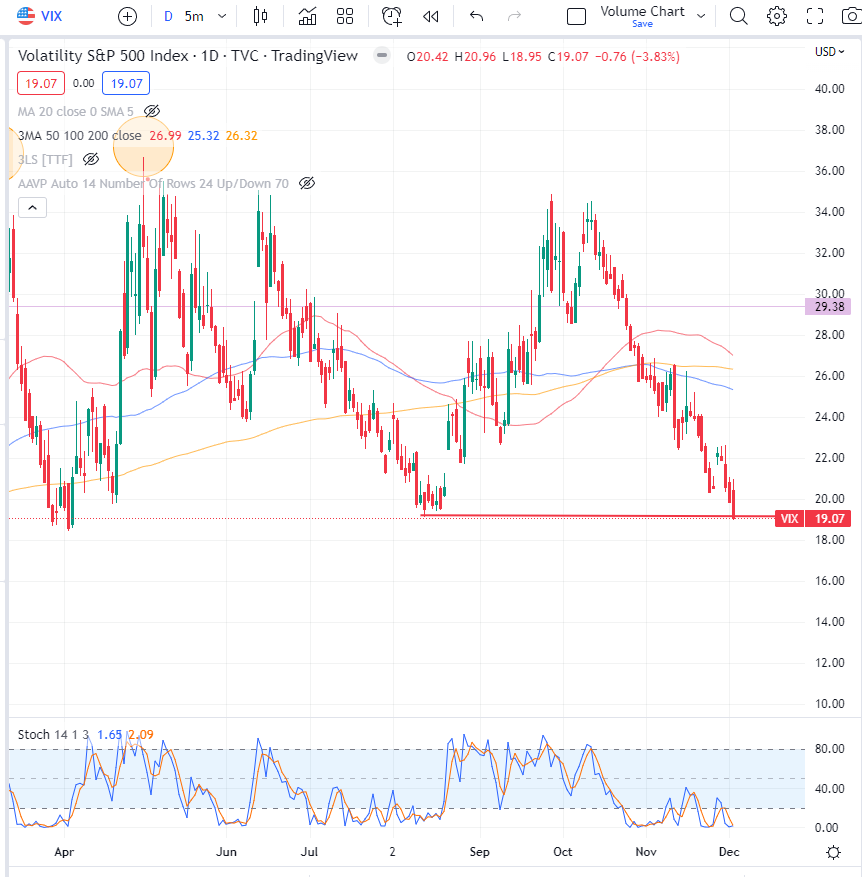Viewport: 862px width, 877px height.
Task: Select the Stoch 14 1 3 legend
Action: click(x=53, y=734)
